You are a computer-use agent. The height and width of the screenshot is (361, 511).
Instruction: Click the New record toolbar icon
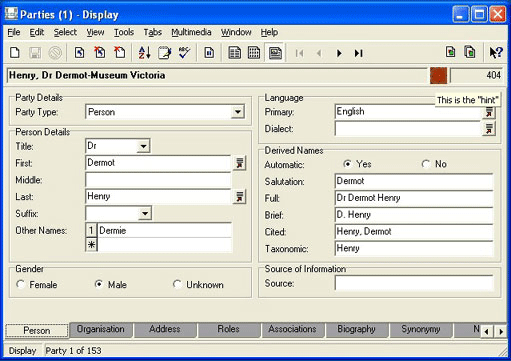click(15, 53)
